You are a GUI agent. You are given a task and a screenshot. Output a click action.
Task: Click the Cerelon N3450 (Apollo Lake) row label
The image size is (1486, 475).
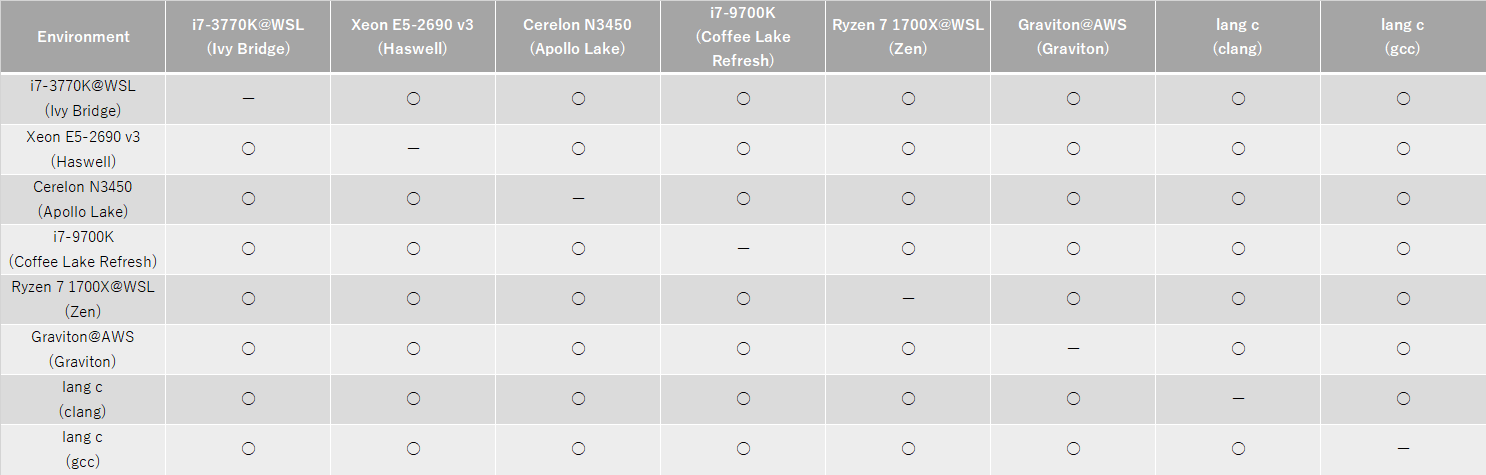coord(83,199)
